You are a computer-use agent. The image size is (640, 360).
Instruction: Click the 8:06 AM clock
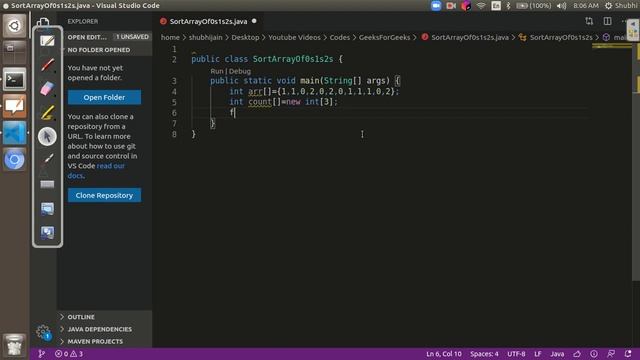(x=586, y=6)
